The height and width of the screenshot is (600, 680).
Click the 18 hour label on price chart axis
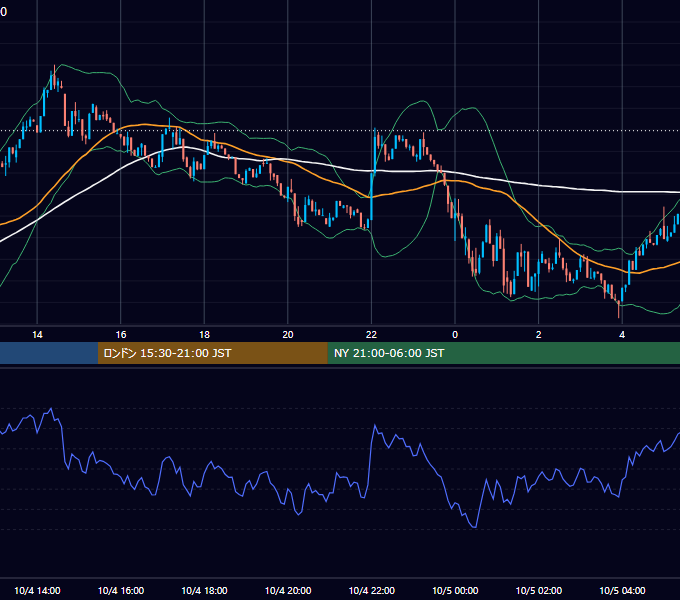204,335
